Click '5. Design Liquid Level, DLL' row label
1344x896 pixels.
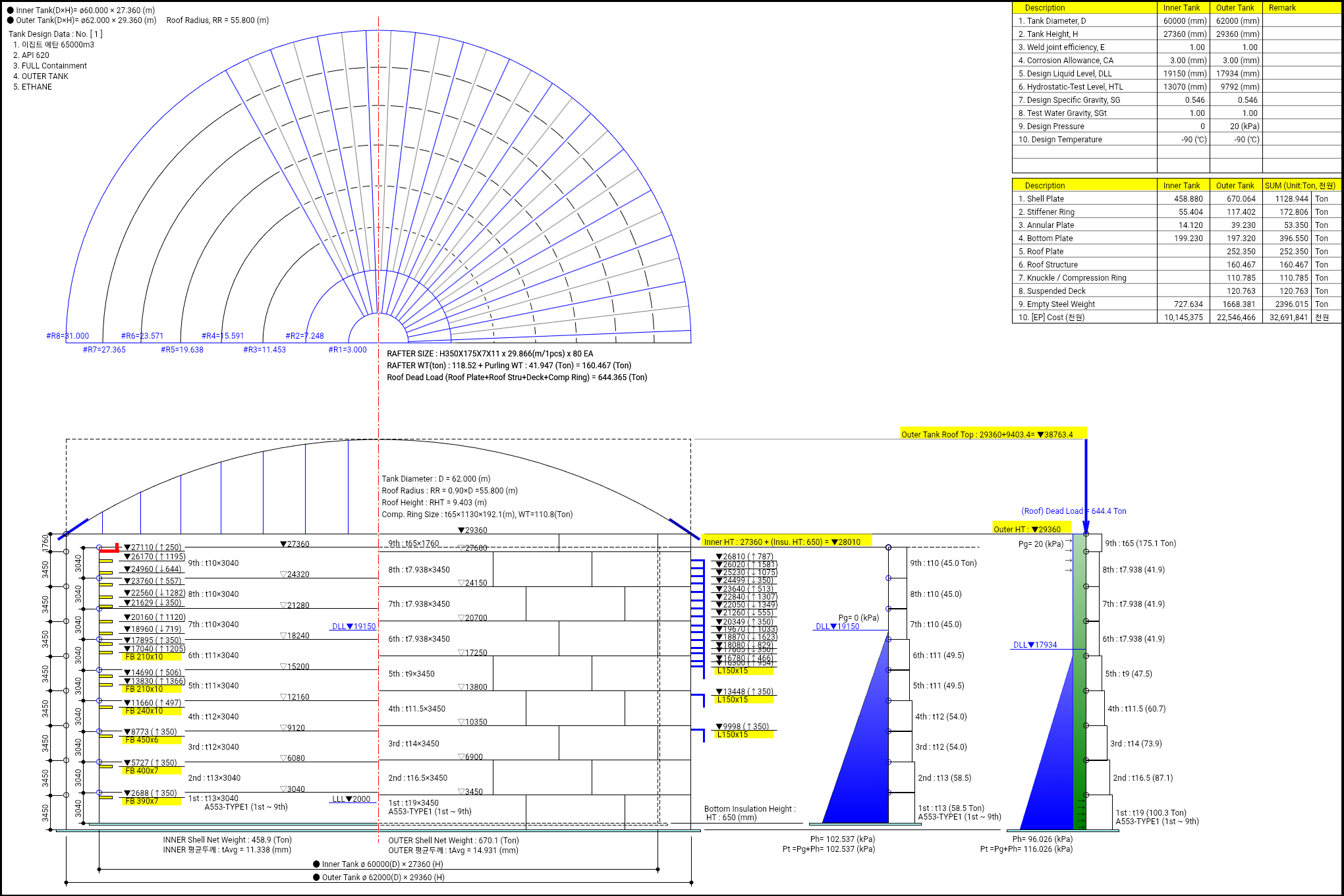click(1065, 74)
